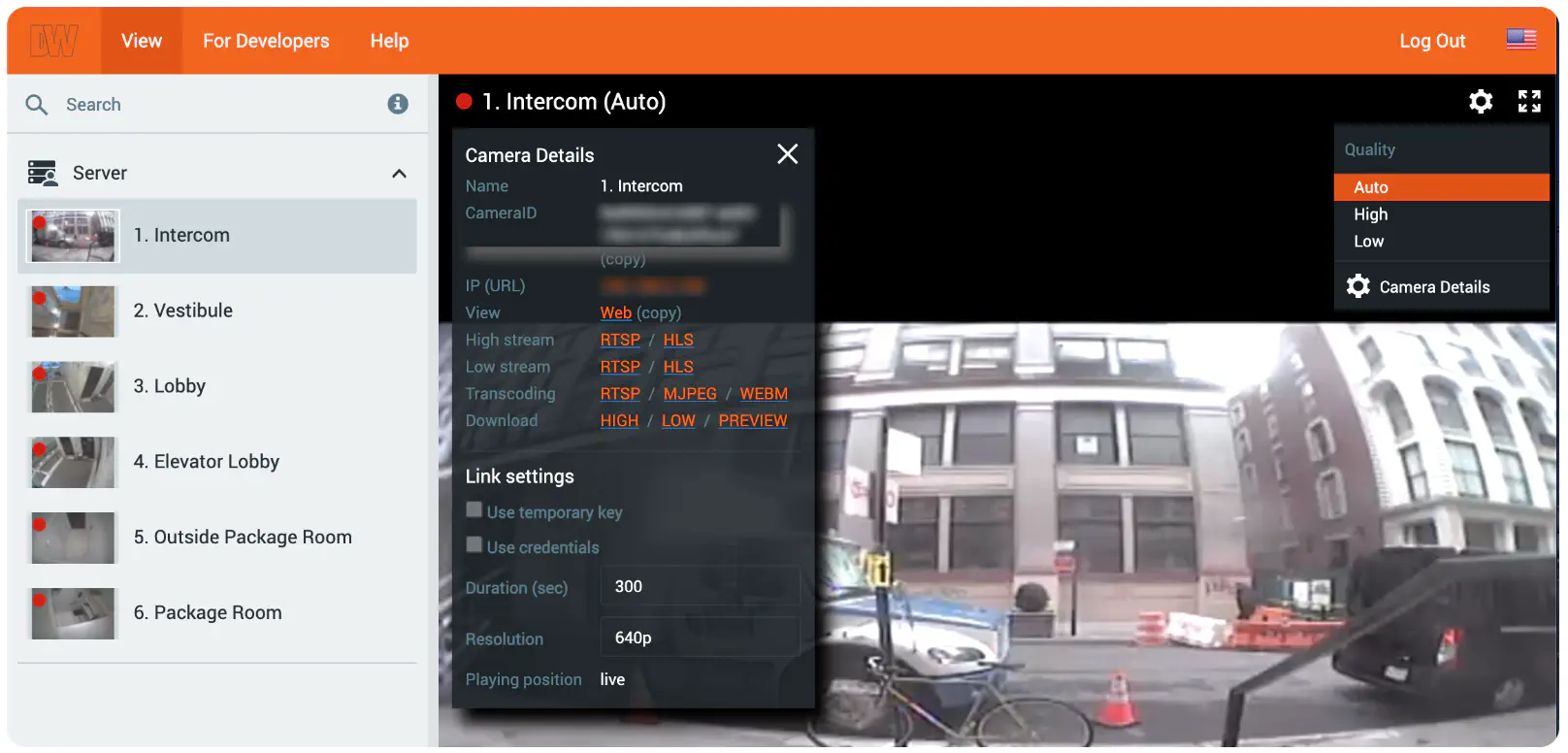
Task: Download the HIGH quality video
Action: click(x=619, y=421)
